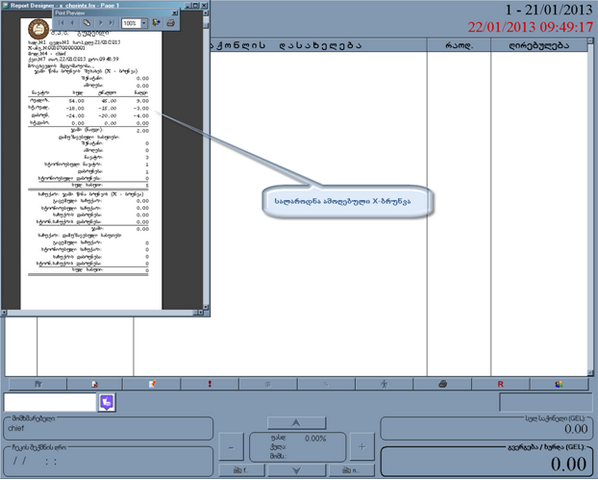Click the down arrow below discount panel
The width and height of the screenshot is (598, 480).
(x=296, y=470)
